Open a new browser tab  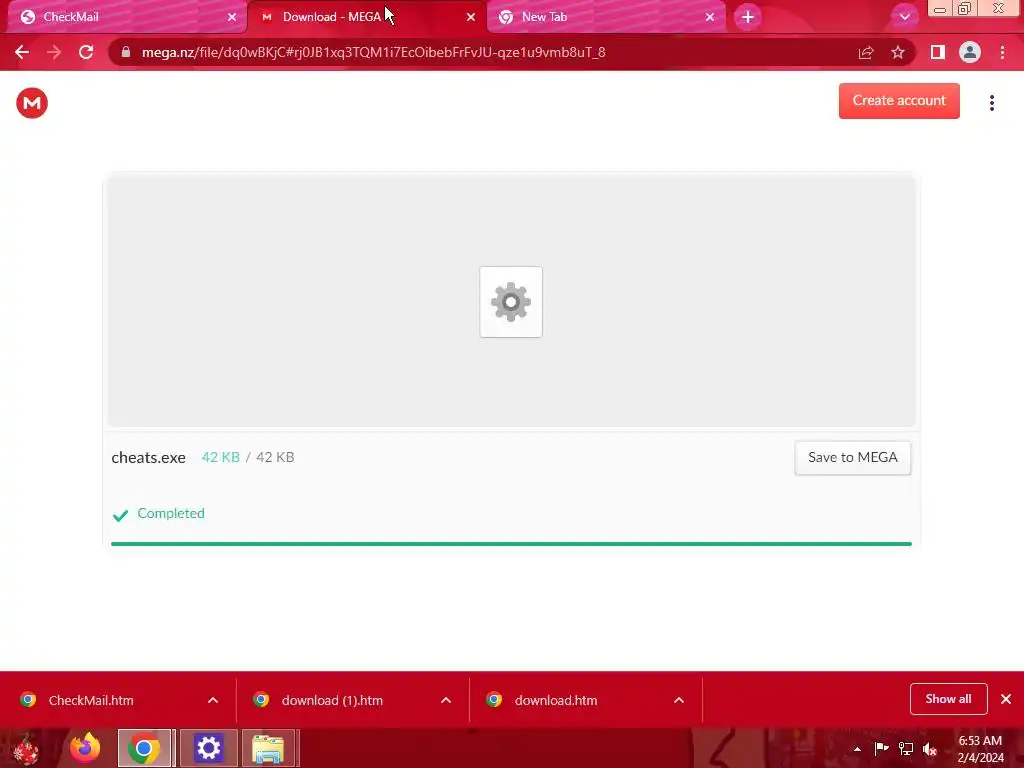(748, 17)
